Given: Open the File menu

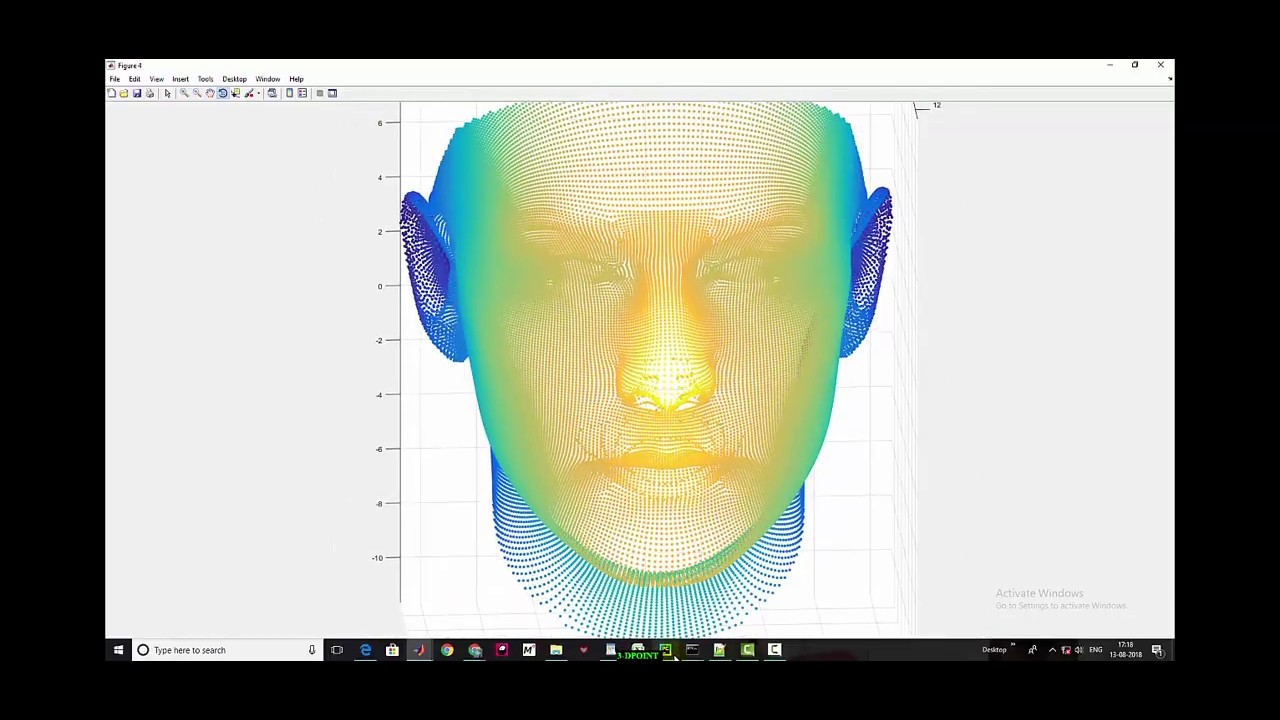Looking at the screenshot, I should [115, 79].
